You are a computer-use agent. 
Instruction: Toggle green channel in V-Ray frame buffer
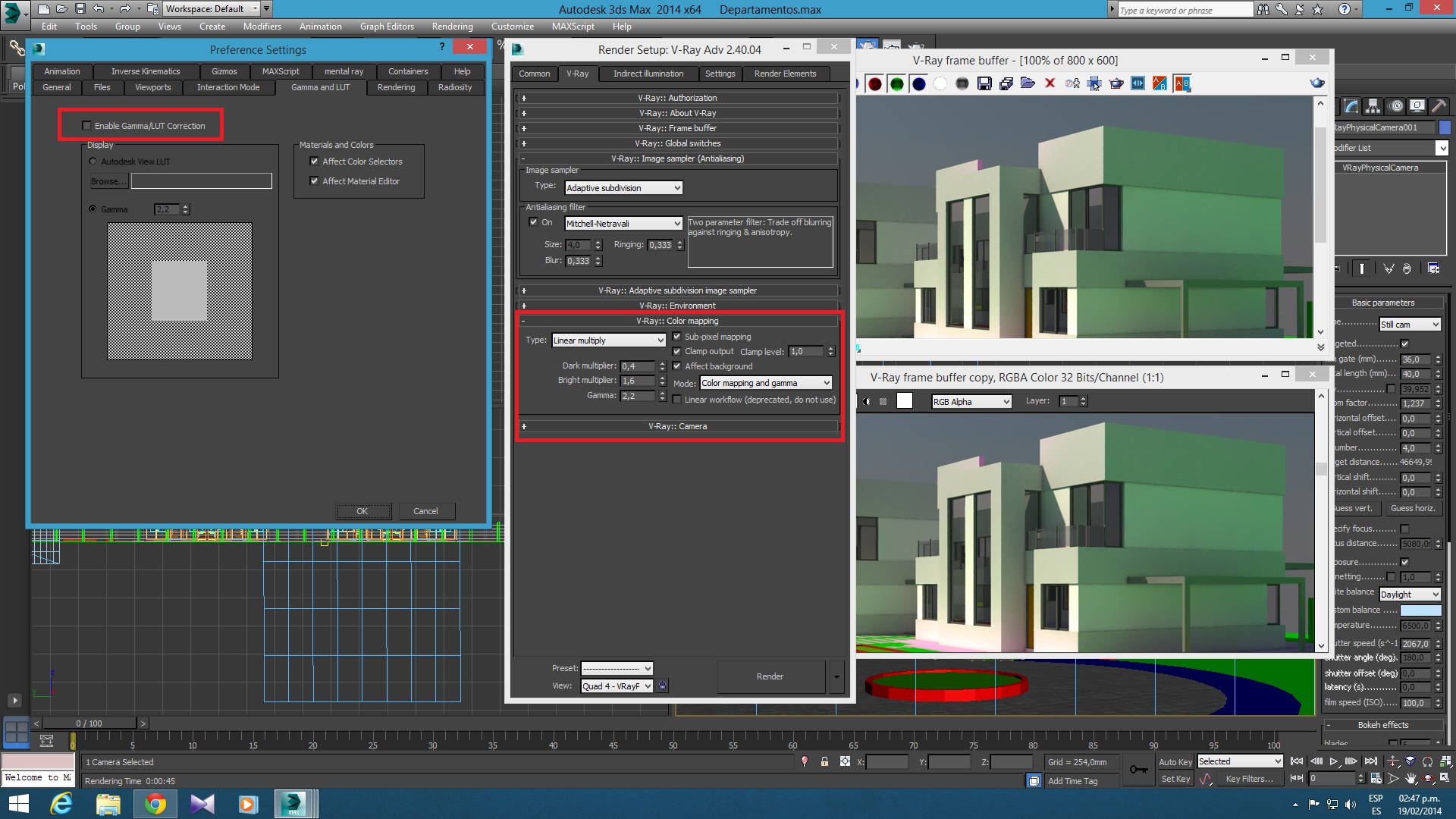[896, 84]
